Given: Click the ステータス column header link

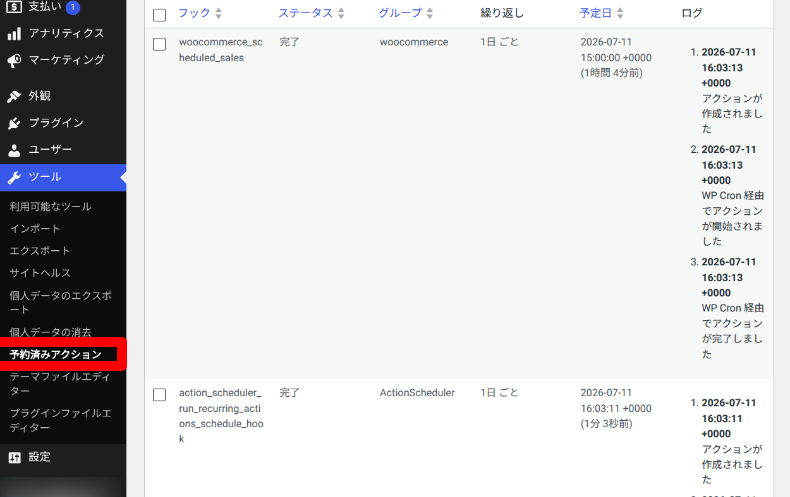Looking at the screenshot, I should coord(306,13).
